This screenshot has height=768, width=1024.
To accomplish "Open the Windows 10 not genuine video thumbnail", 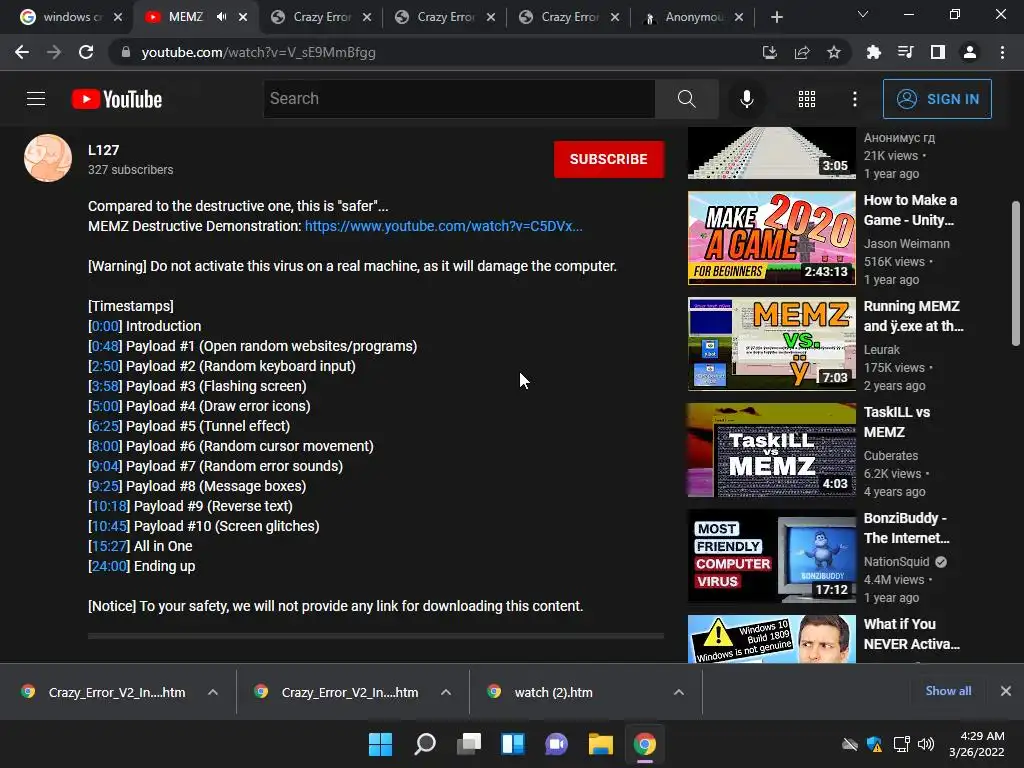I will pyautogui.click(x=771, y=639).
